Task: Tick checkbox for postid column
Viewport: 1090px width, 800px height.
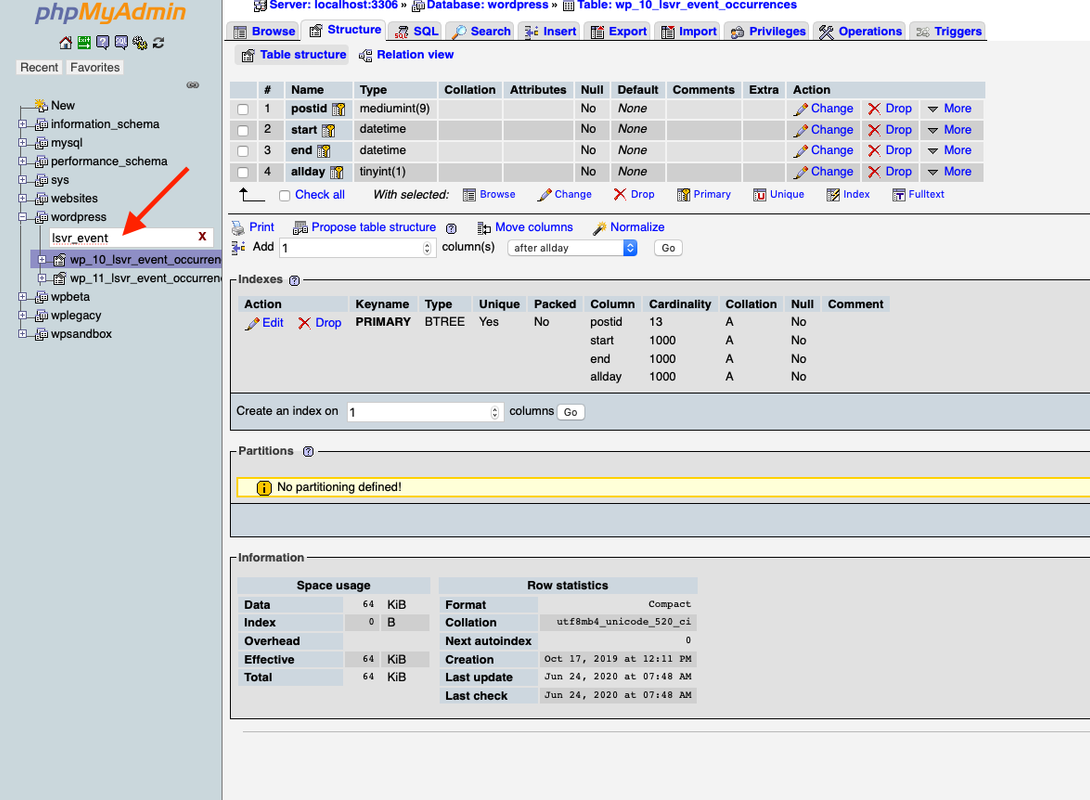Action: coord(243,109)
